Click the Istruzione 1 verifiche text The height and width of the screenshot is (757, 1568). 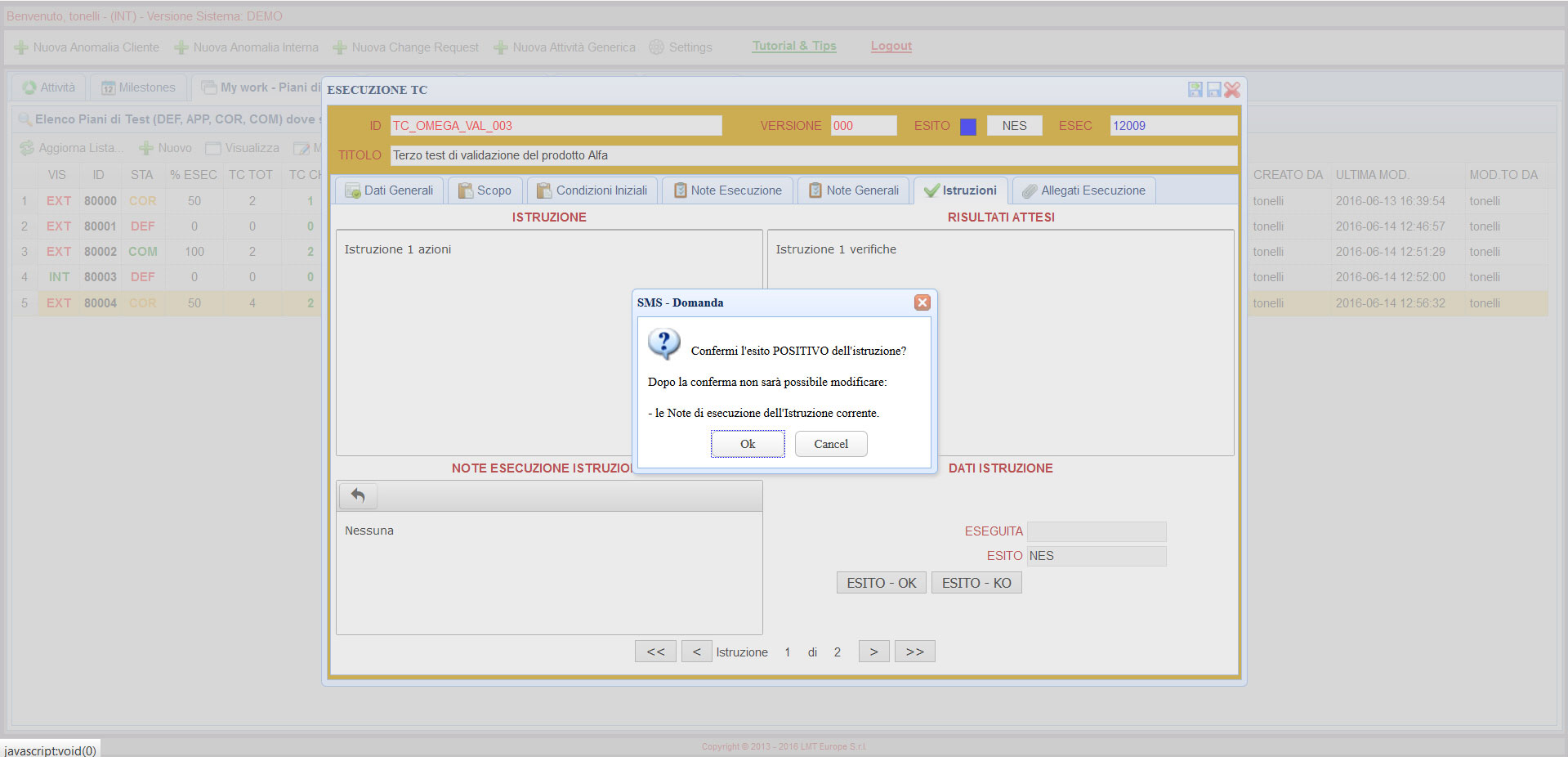836,249
